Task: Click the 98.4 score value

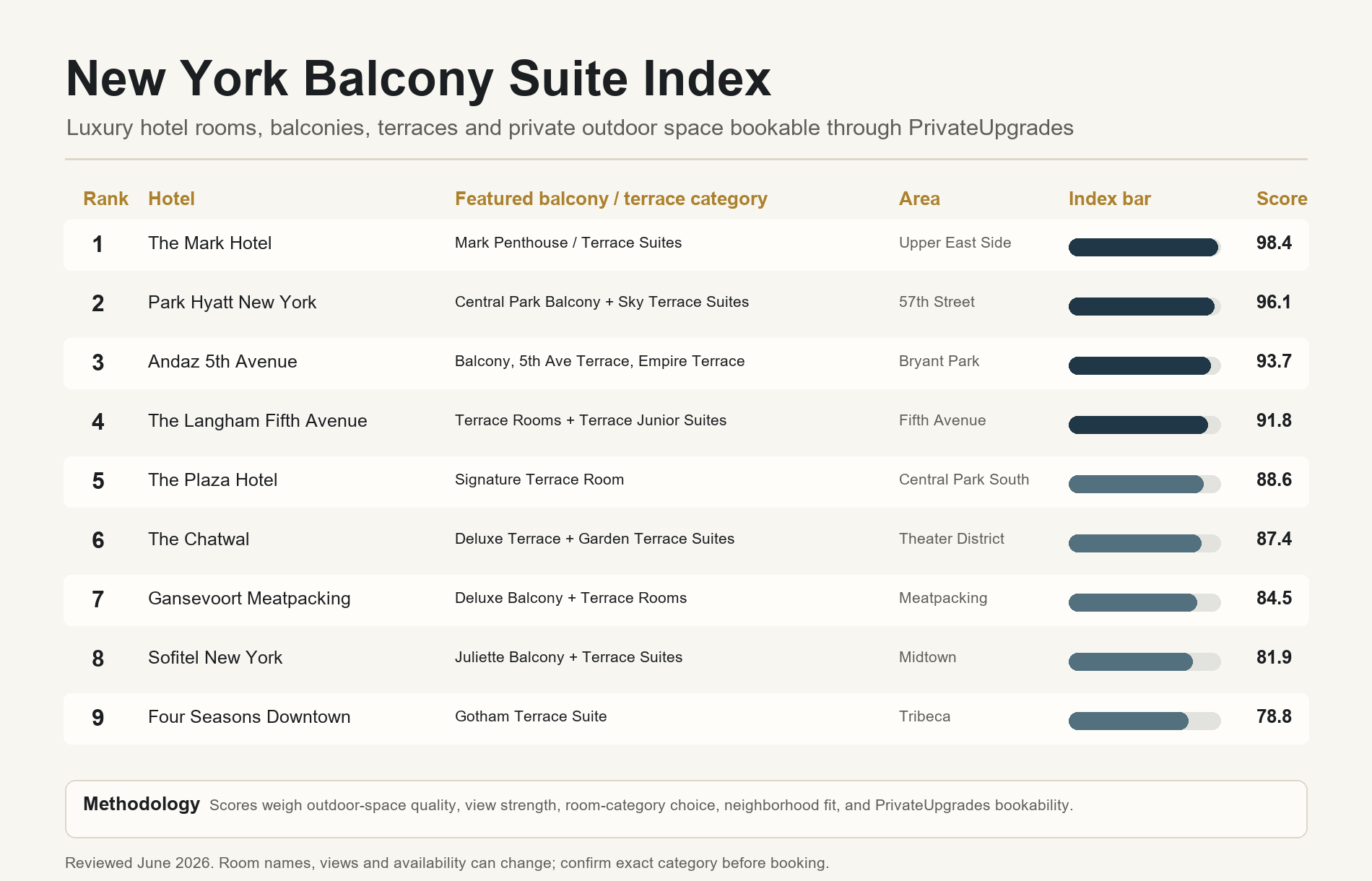Action: coord(1274,243)
